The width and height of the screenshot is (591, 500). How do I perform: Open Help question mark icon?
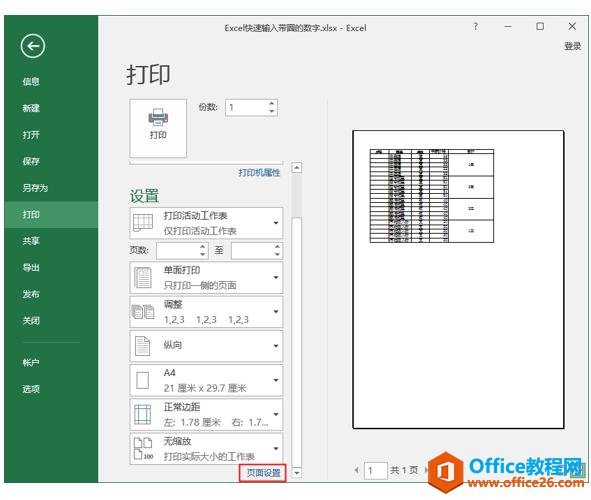476,26
